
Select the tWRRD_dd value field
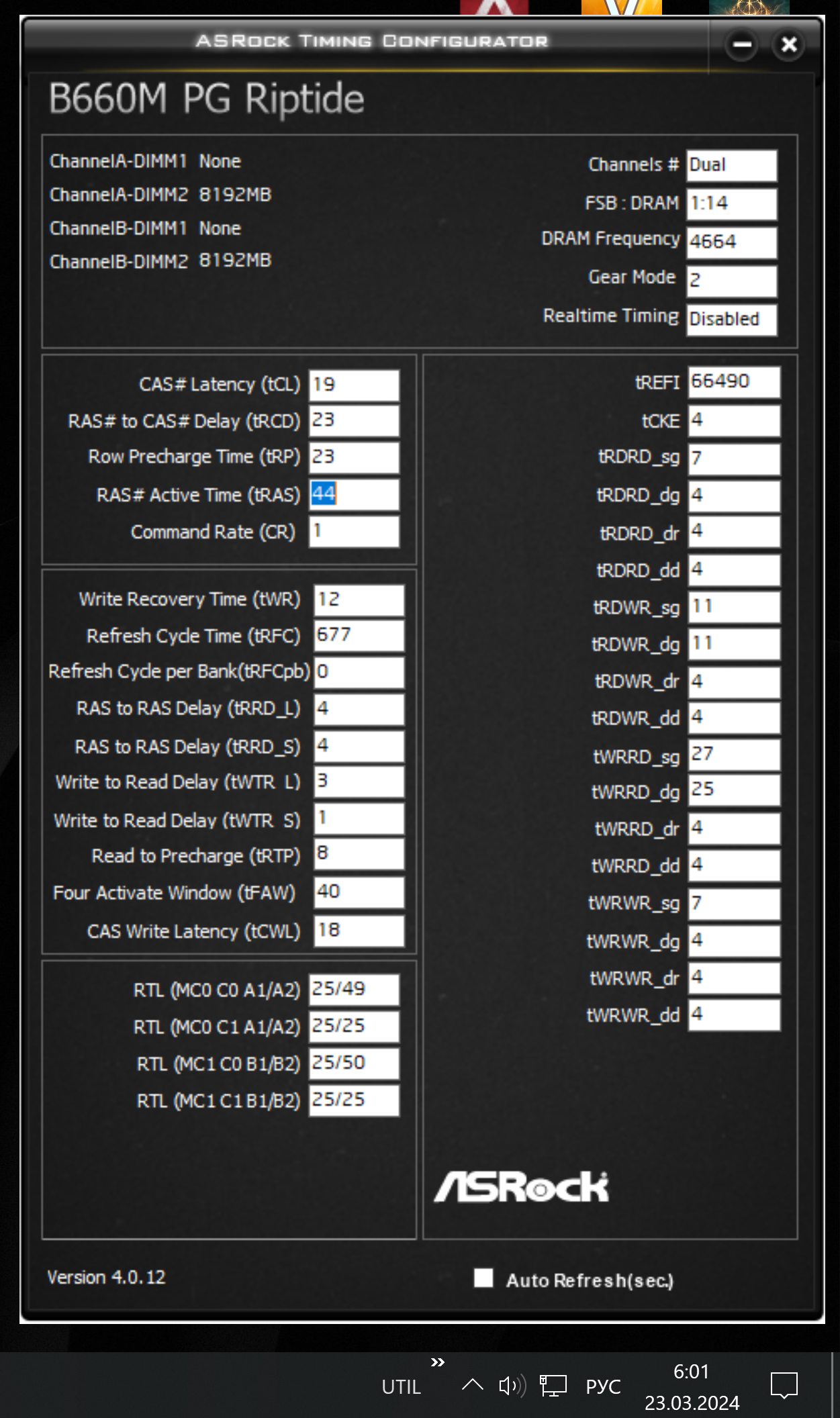click(x=734, y=865)
